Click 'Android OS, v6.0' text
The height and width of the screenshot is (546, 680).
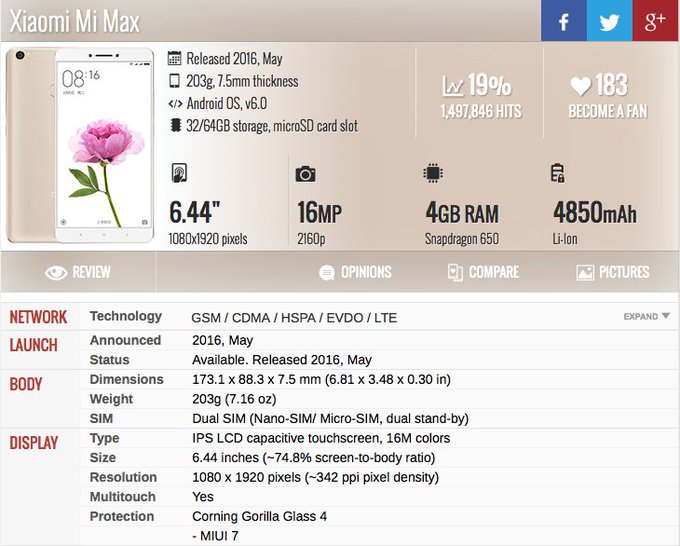pyautogui.click(x=227, y=103)
